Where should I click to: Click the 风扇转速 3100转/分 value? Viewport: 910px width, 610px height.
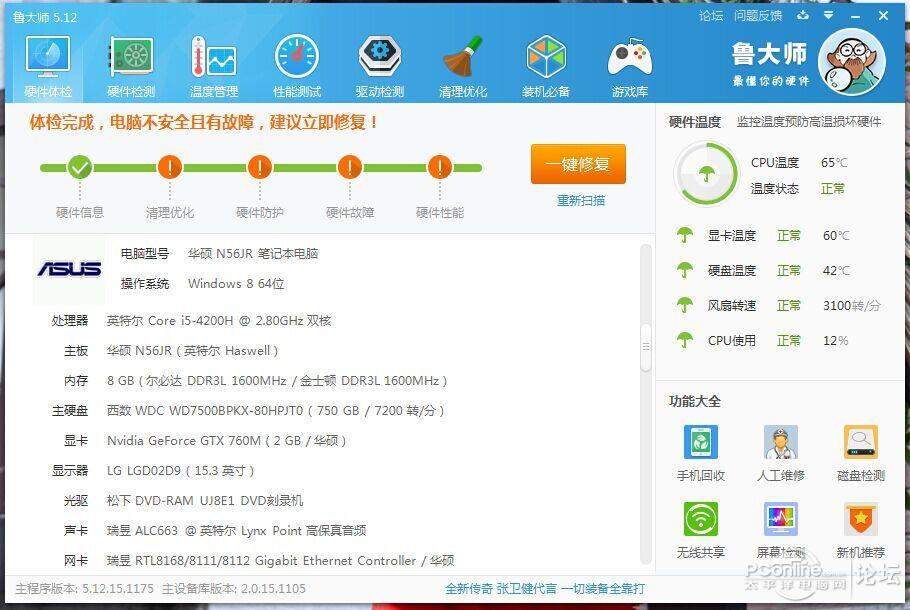[851, 305]
